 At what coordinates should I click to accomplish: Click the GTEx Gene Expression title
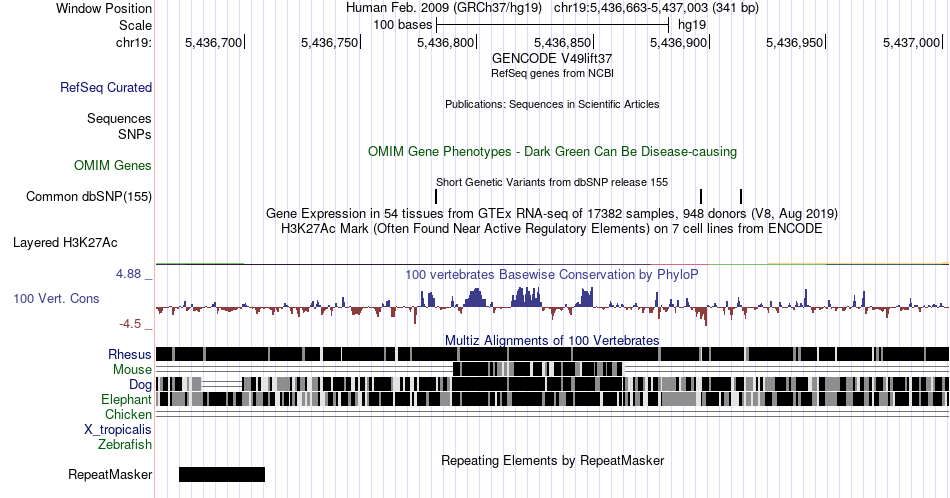tap(552, 213)
